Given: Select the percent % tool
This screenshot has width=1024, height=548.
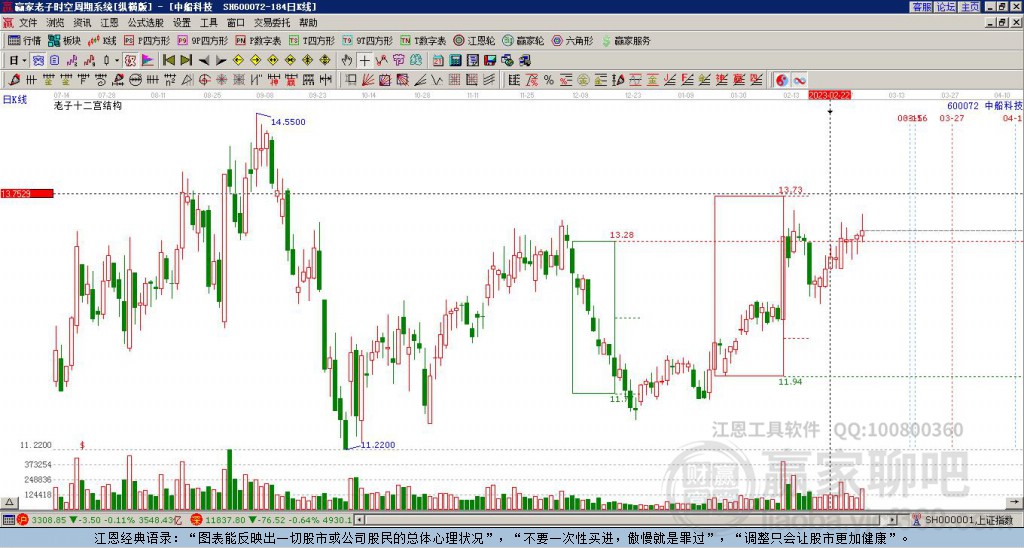Looking at the screenshot, I should coord(549,80).
